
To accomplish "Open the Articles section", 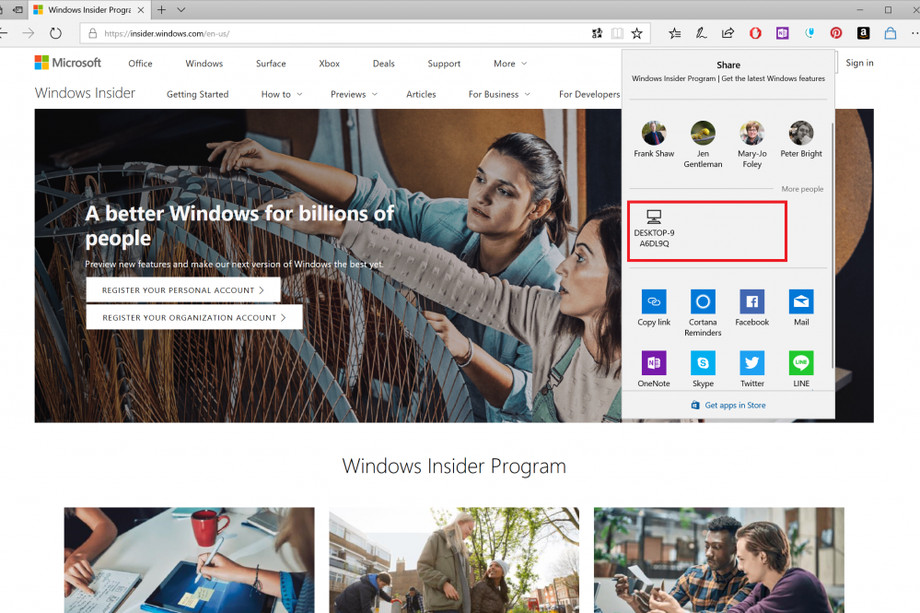I will [421, 94].
